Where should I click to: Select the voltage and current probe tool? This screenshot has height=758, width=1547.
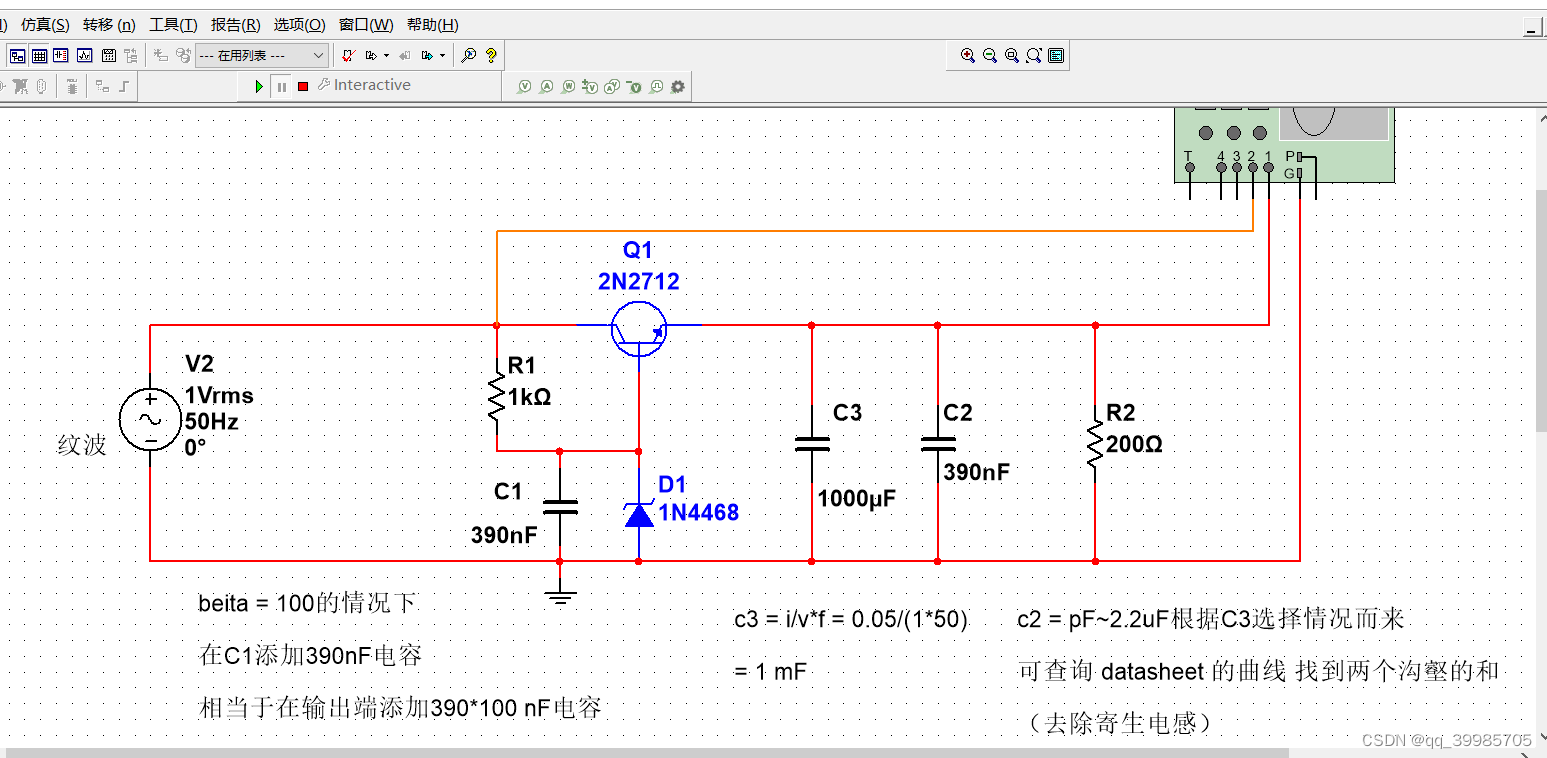coord(612,86)
